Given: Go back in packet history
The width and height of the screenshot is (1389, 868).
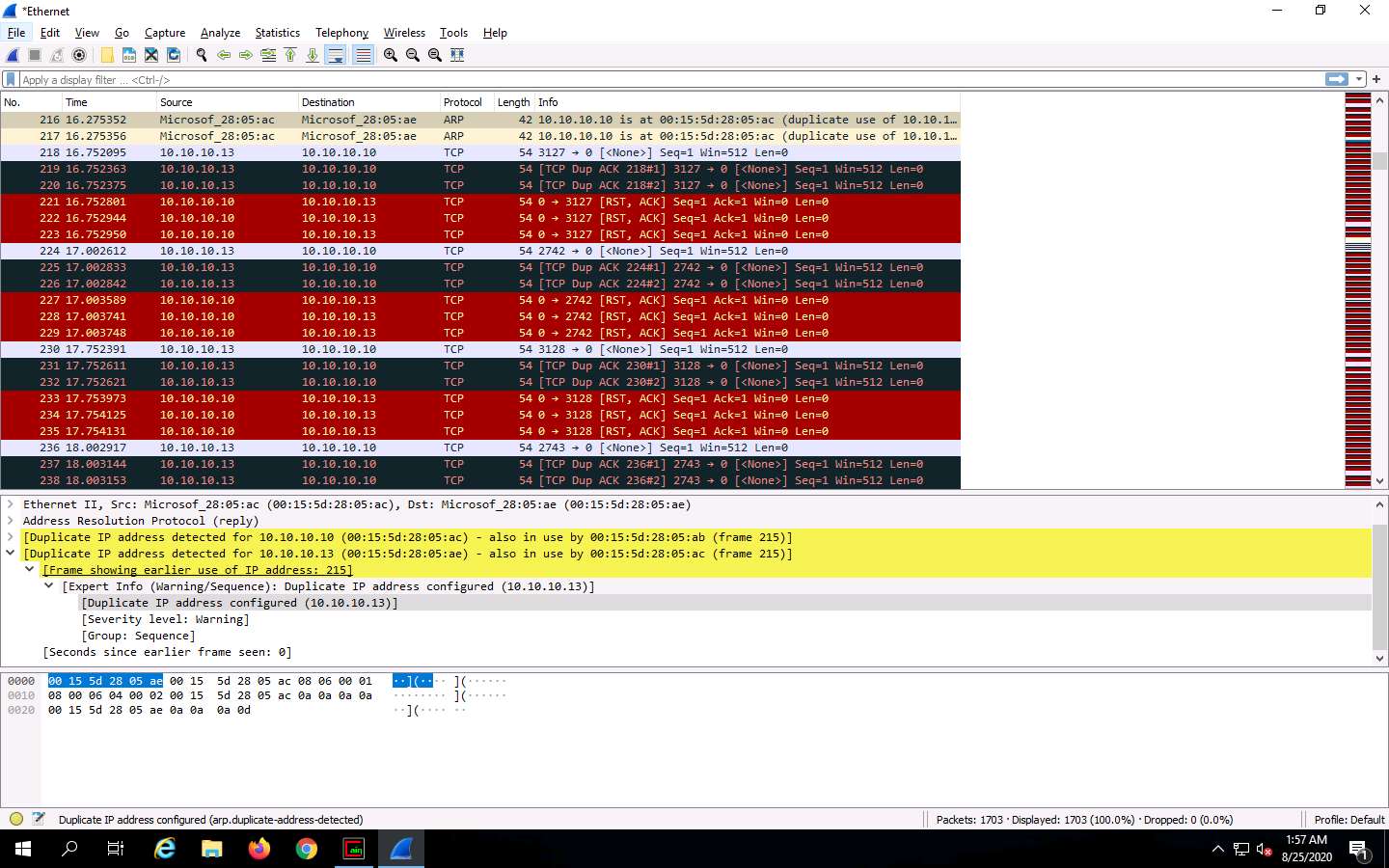Looking at the screenshot, I should (x=224, y=55).
